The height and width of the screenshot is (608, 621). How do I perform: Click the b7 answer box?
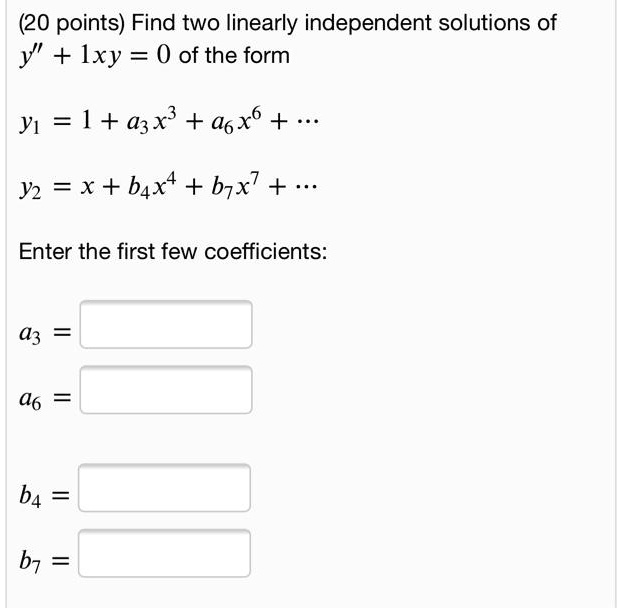pos(166,554)
